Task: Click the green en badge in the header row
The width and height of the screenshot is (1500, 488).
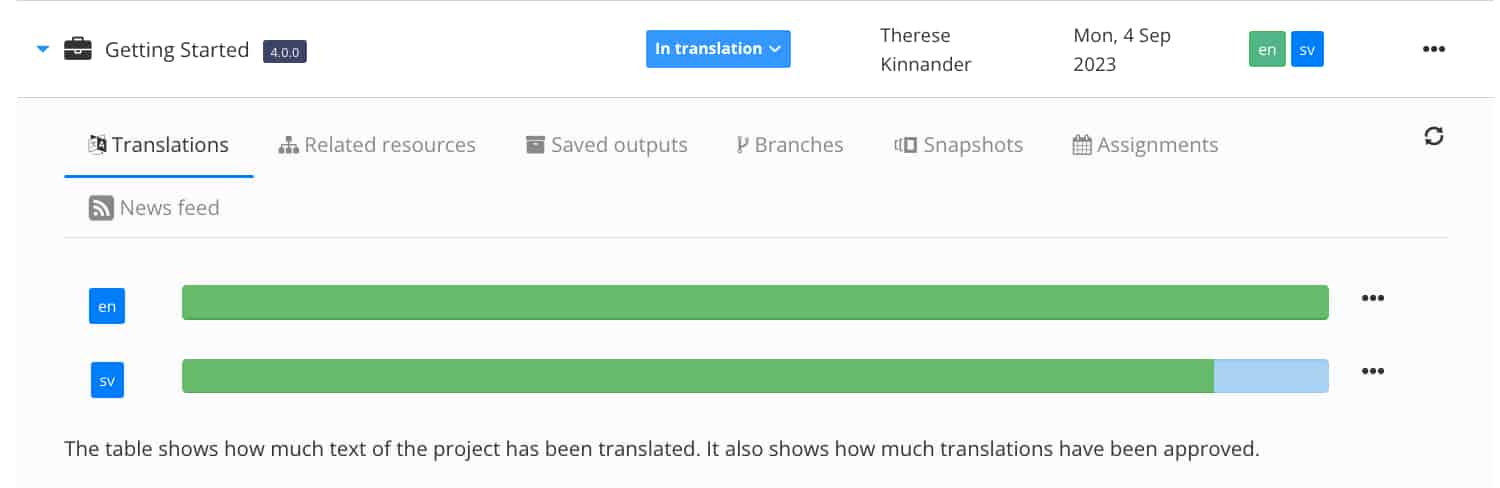Action: (1267, 50)
